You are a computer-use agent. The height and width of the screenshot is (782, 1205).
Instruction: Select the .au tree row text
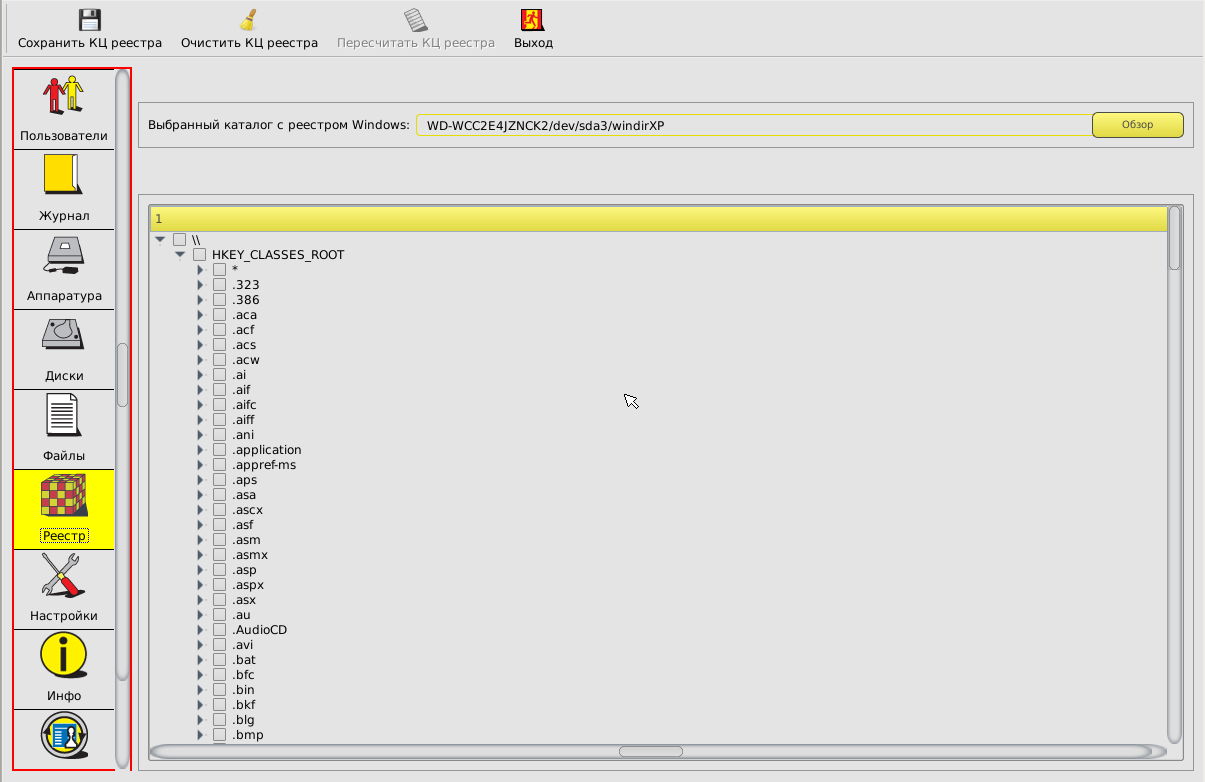point(241,615)
